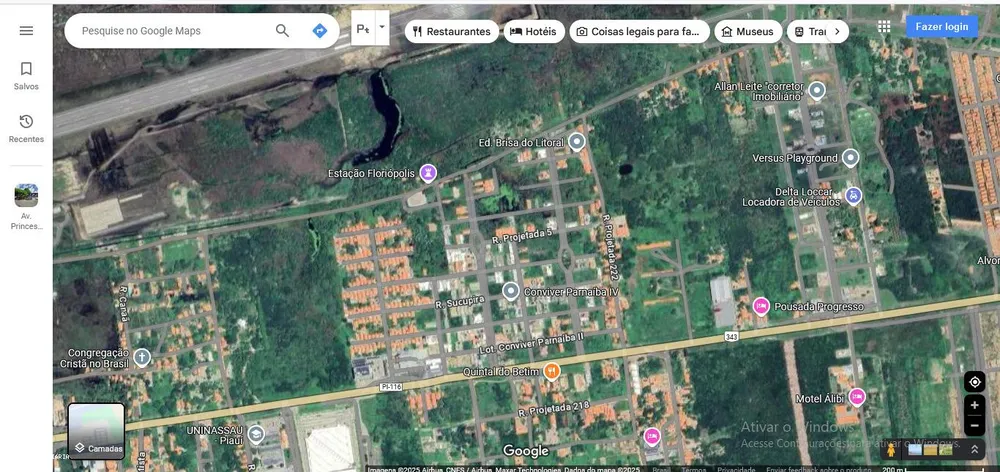Filter map by Restaurantes
This screenshot has width=1000, height=472.
coord(452,31)
